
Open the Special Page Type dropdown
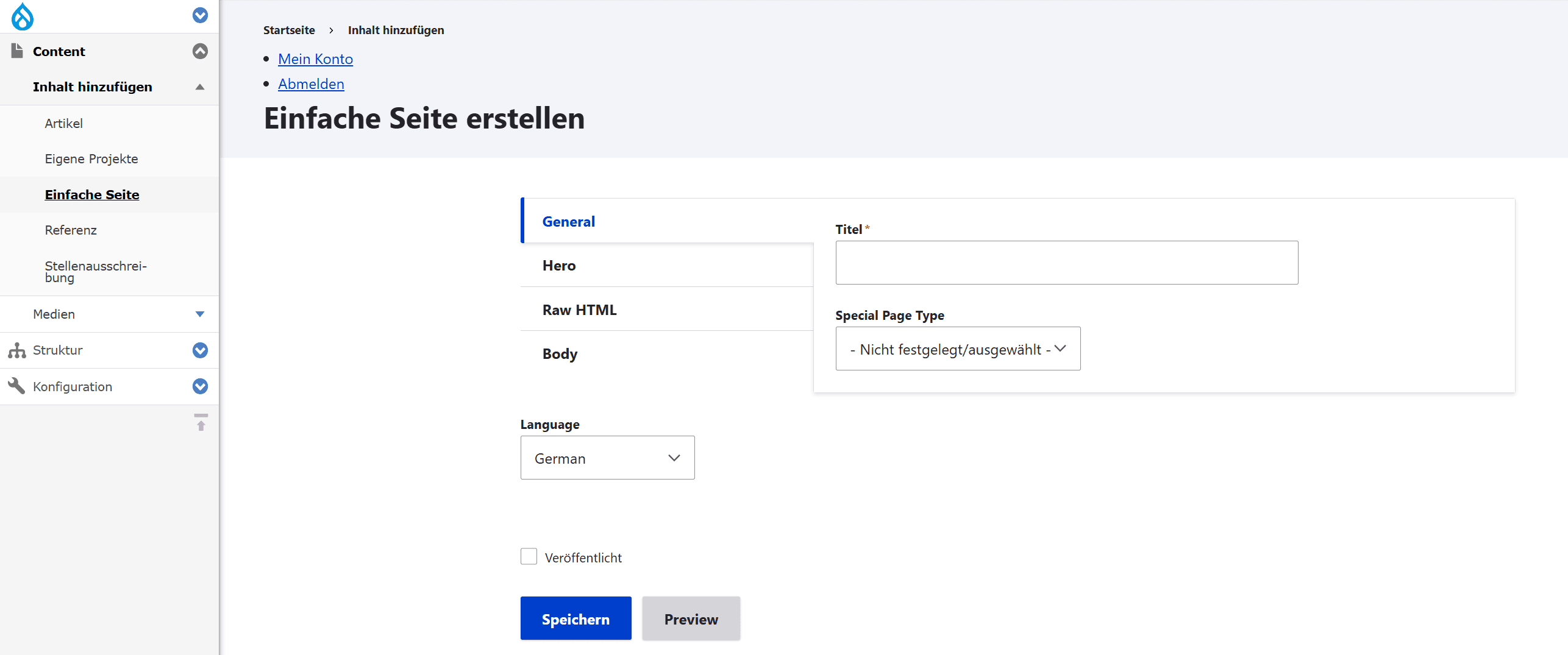click(957, 349)
